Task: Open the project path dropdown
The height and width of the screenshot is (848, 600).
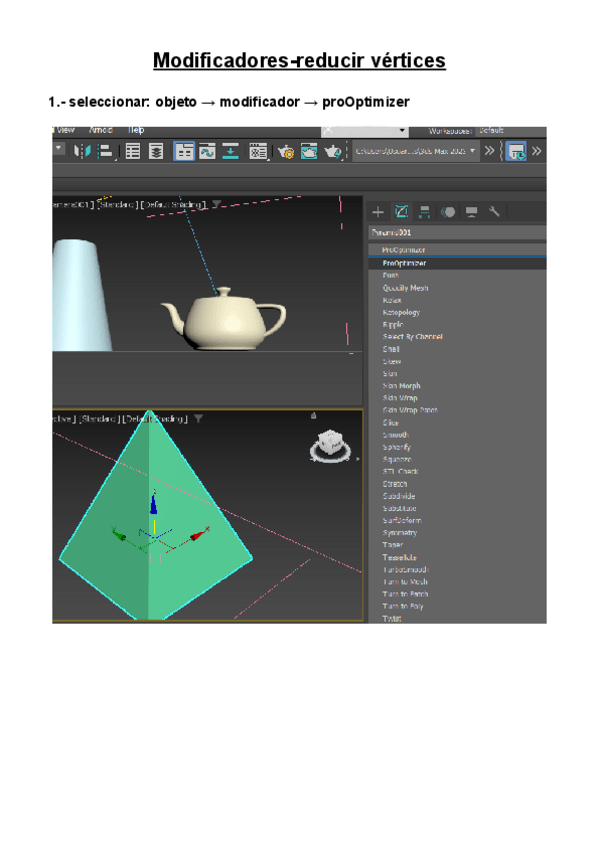Action: (414, 151)
